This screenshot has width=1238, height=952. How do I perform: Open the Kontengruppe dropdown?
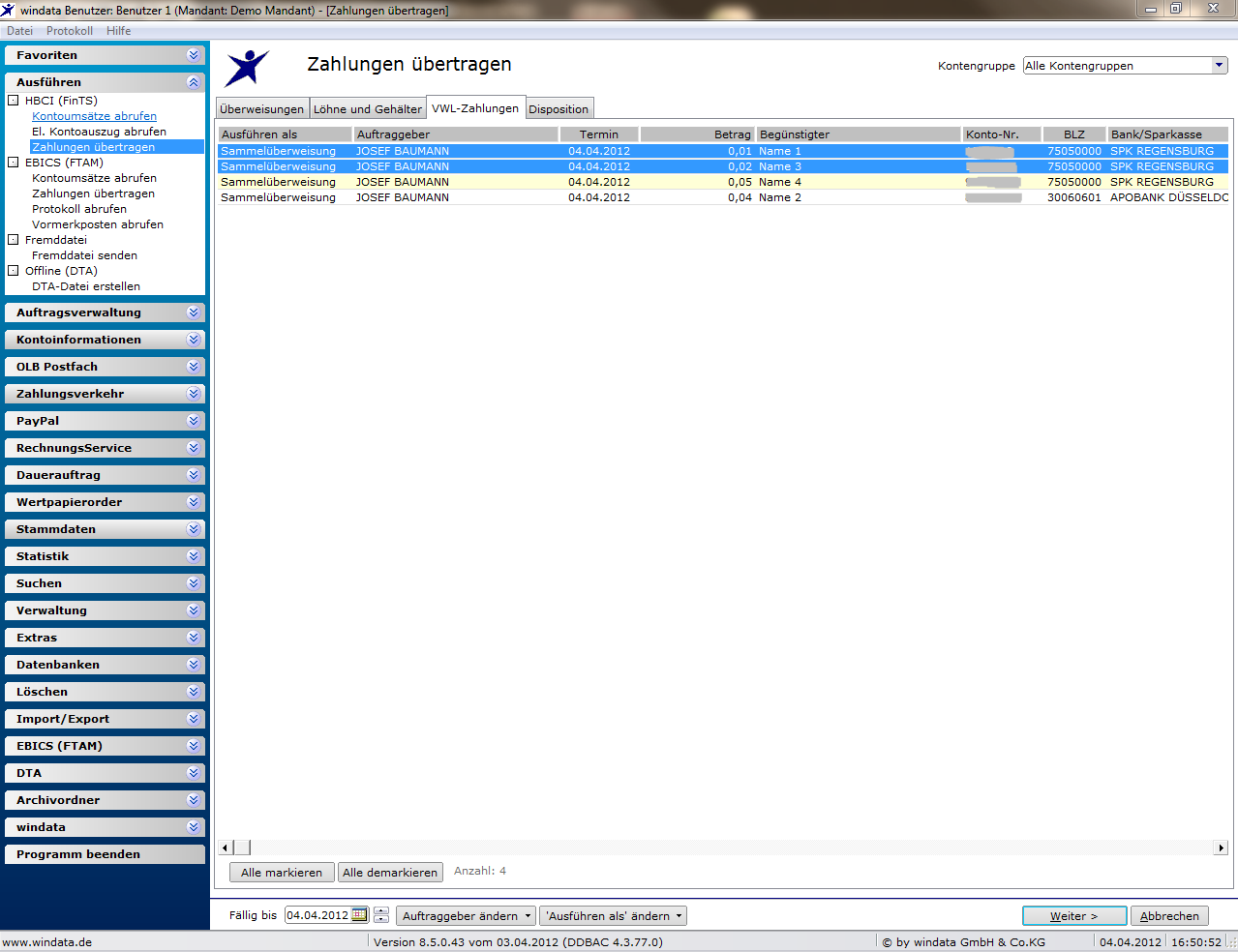click(x=1220, y=66)
